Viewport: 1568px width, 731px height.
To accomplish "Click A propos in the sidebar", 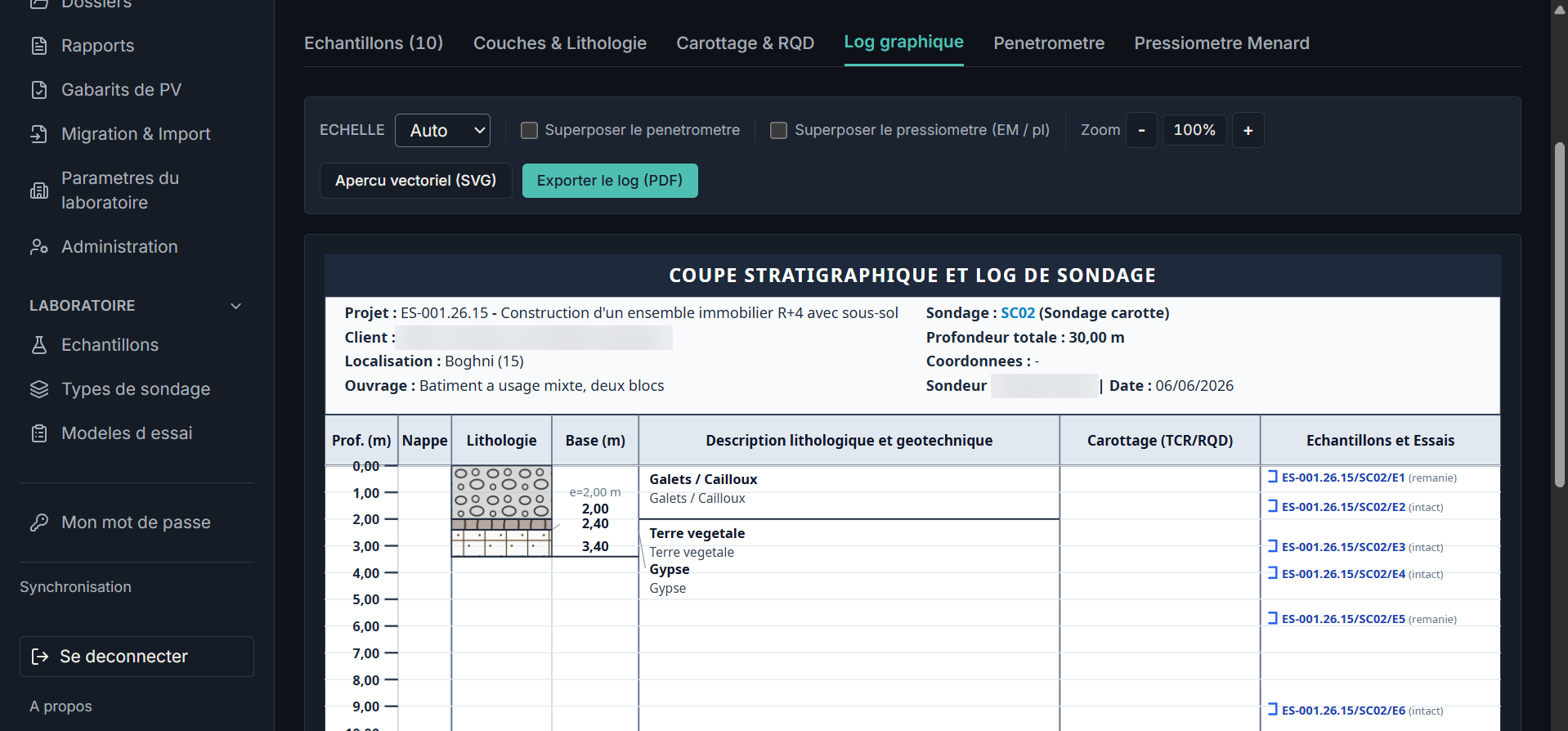I will click(x=60, y=706).
